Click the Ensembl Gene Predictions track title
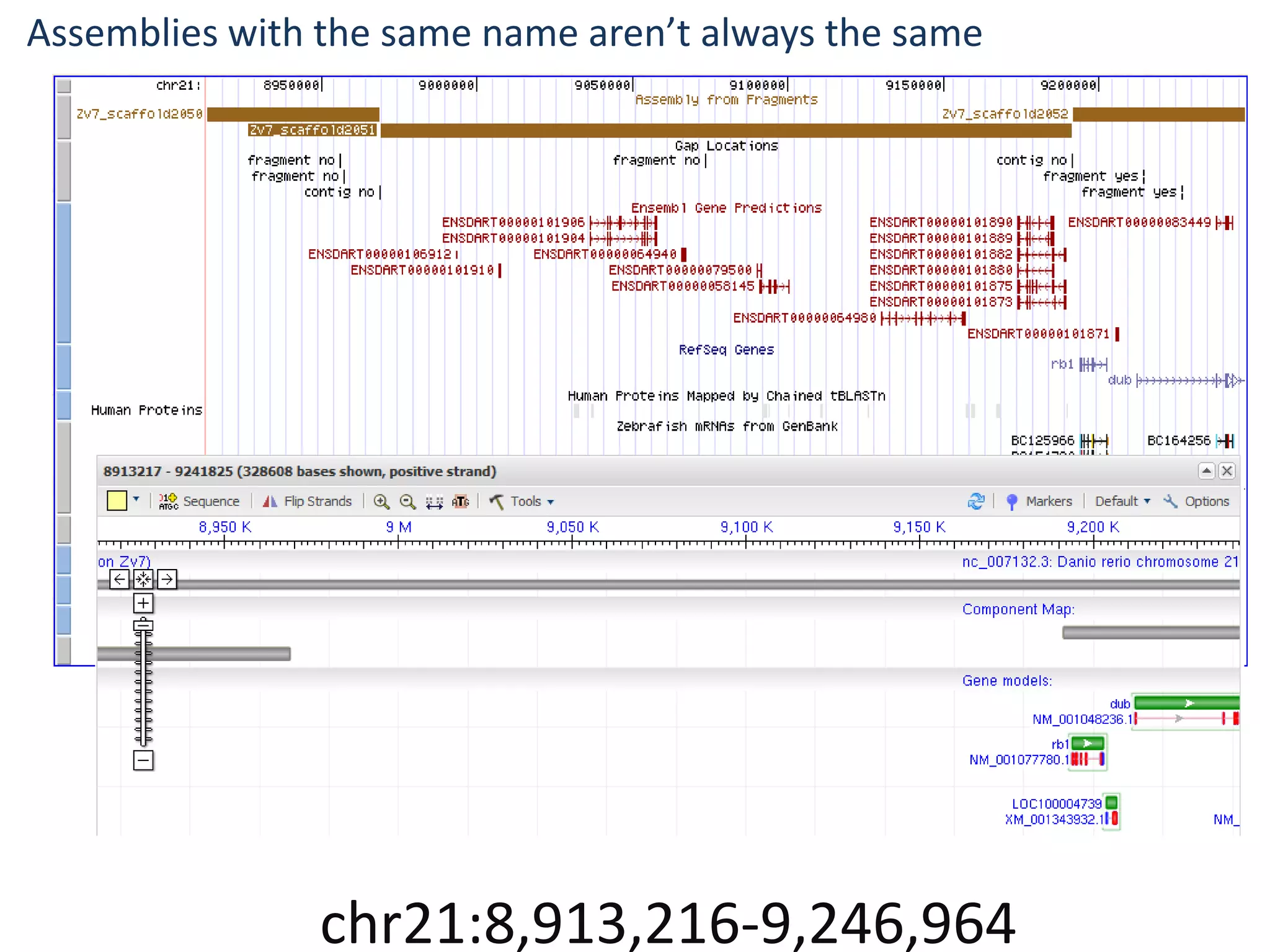 click(x=727, y=208)
